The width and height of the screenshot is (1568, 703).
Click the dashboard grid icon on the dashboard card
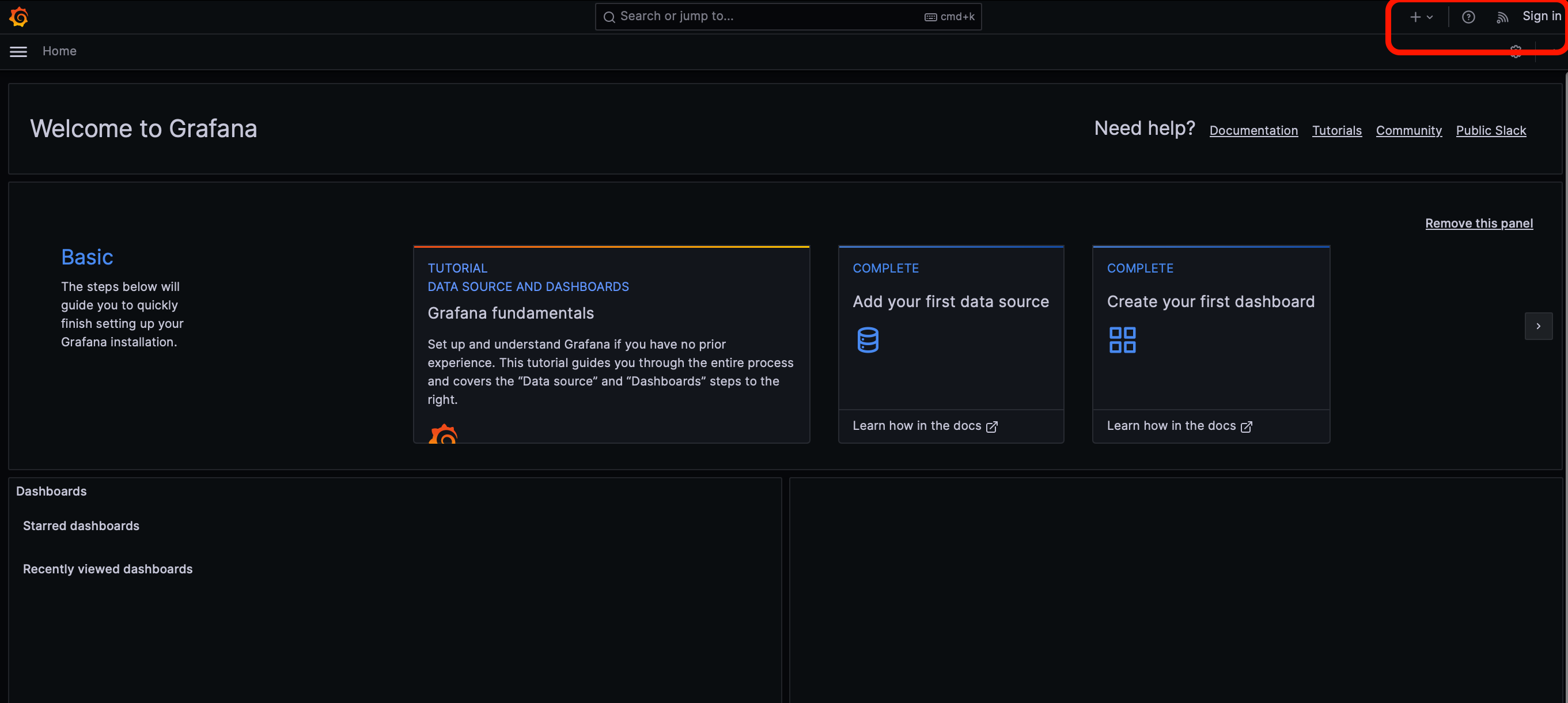(1123, 339)
